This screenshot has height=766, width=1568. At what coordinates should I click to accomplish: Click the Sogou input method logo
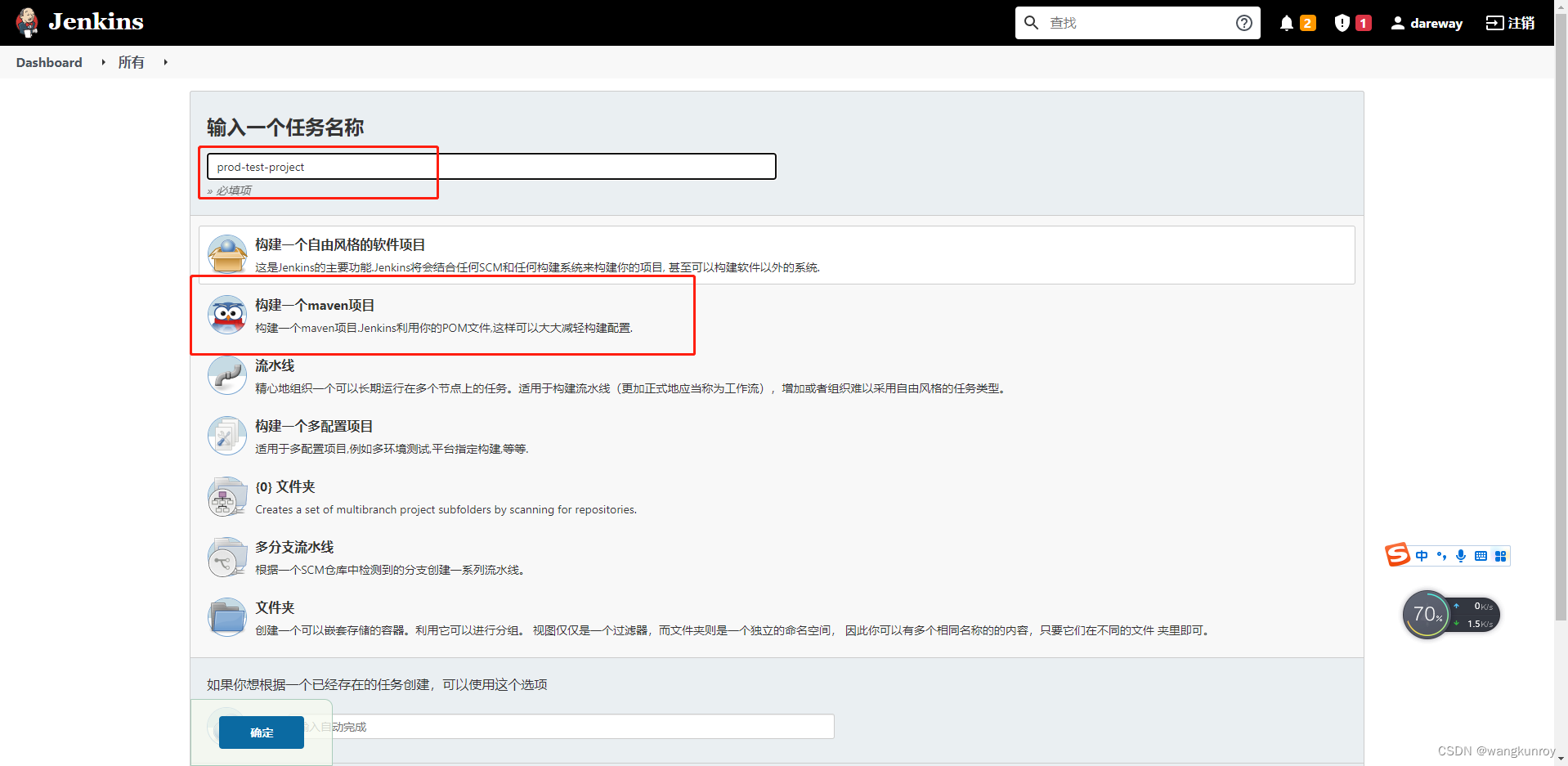(1398, 554)
